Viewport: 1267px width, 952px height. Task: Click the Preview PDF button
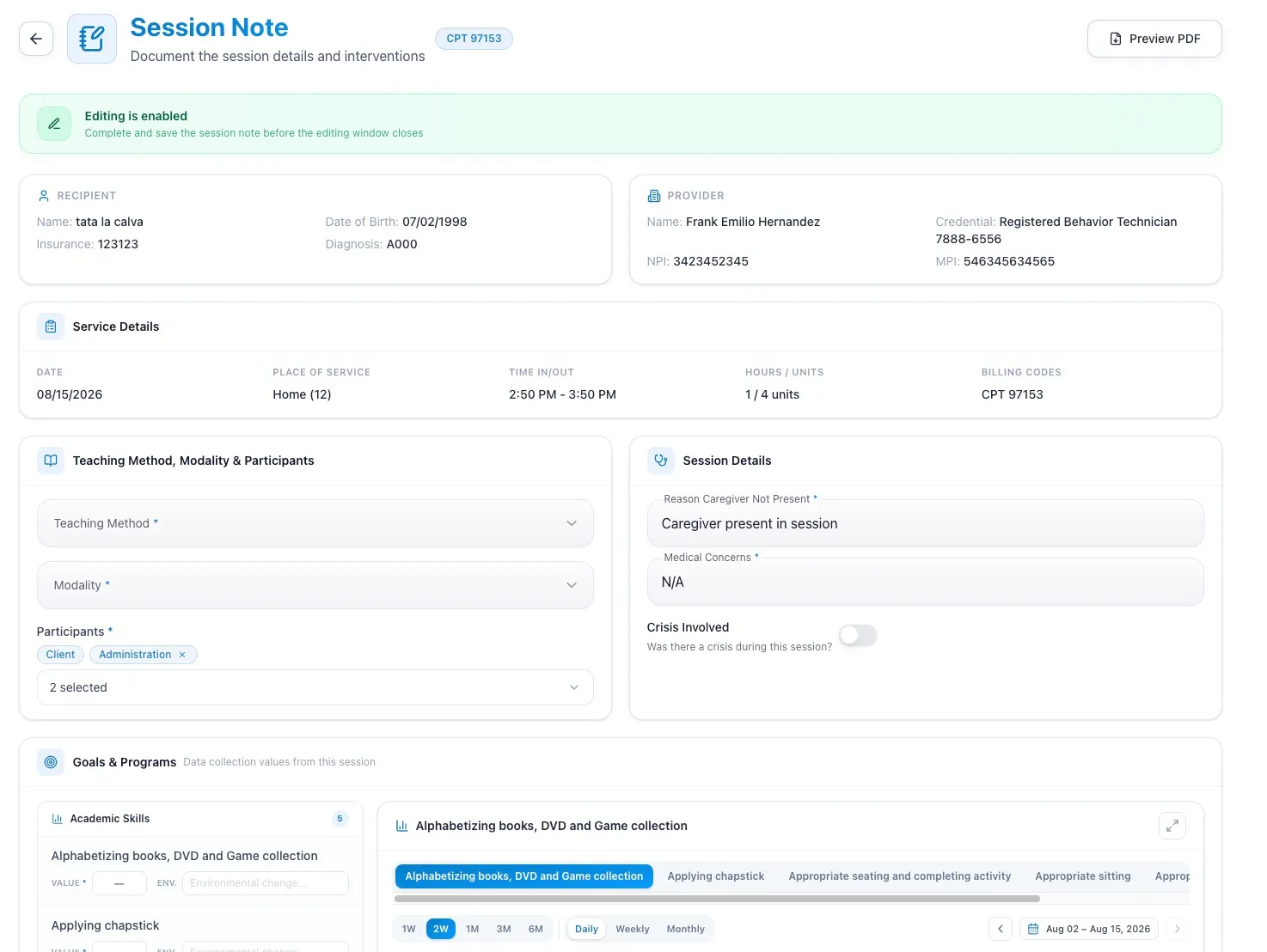pyautogui.click(x=1154, y=39)
